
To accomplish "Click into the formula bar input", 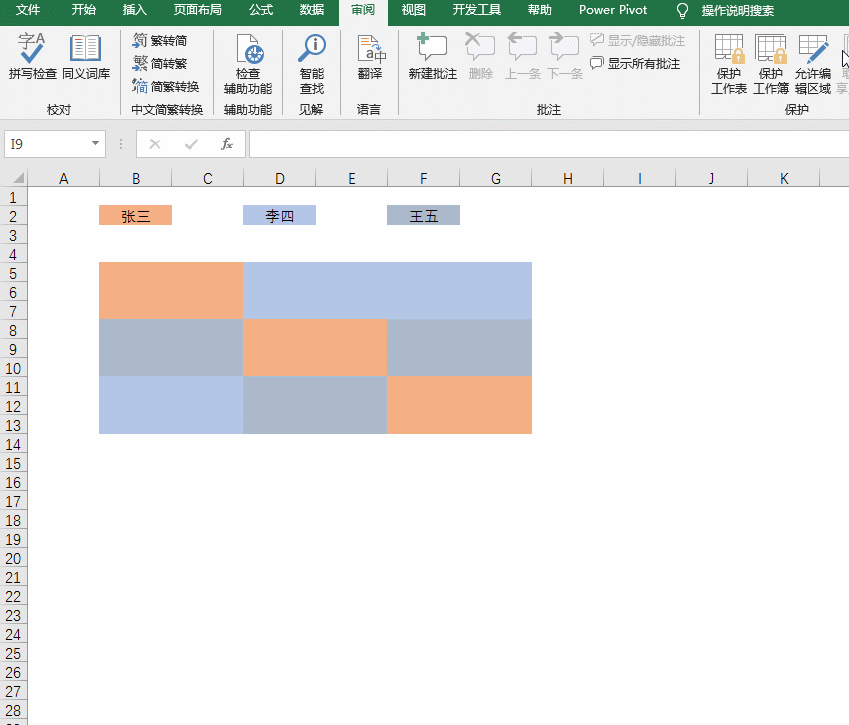I will coord(548,144).
